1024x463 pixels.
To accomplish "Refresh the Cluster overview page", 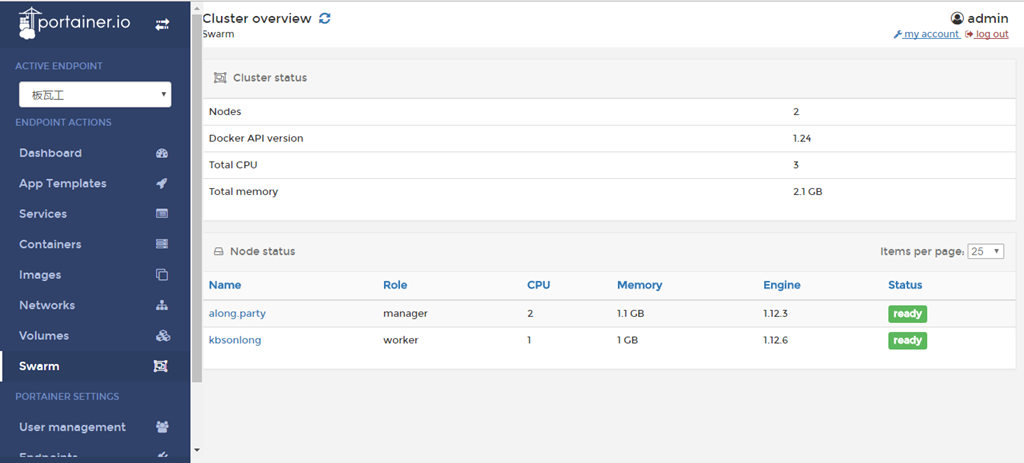I will coord(325,19).
